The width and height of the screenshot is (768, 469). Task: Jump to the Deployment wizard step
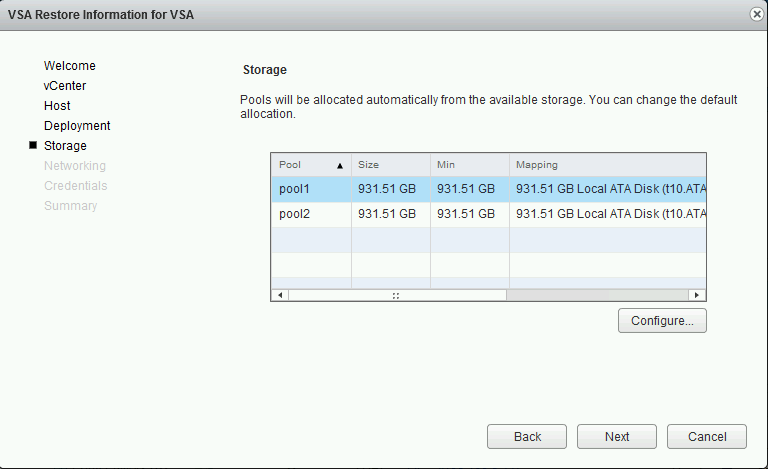(x=77, y=126)
